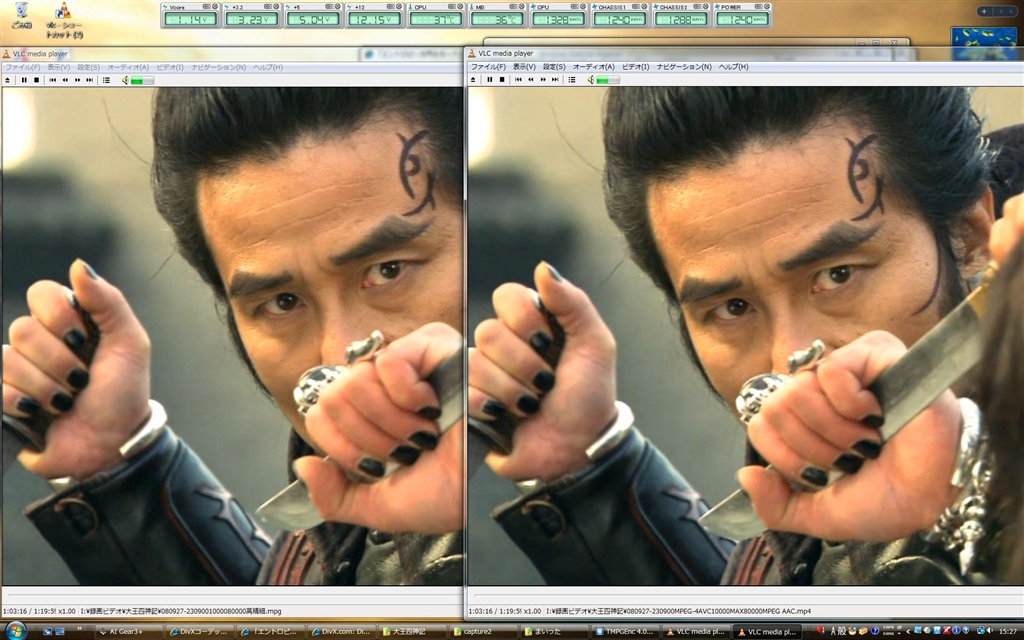The image size is (1024, 640).
Task: Click MB temperature gadget reading
Action: click(x=497, y=20)
